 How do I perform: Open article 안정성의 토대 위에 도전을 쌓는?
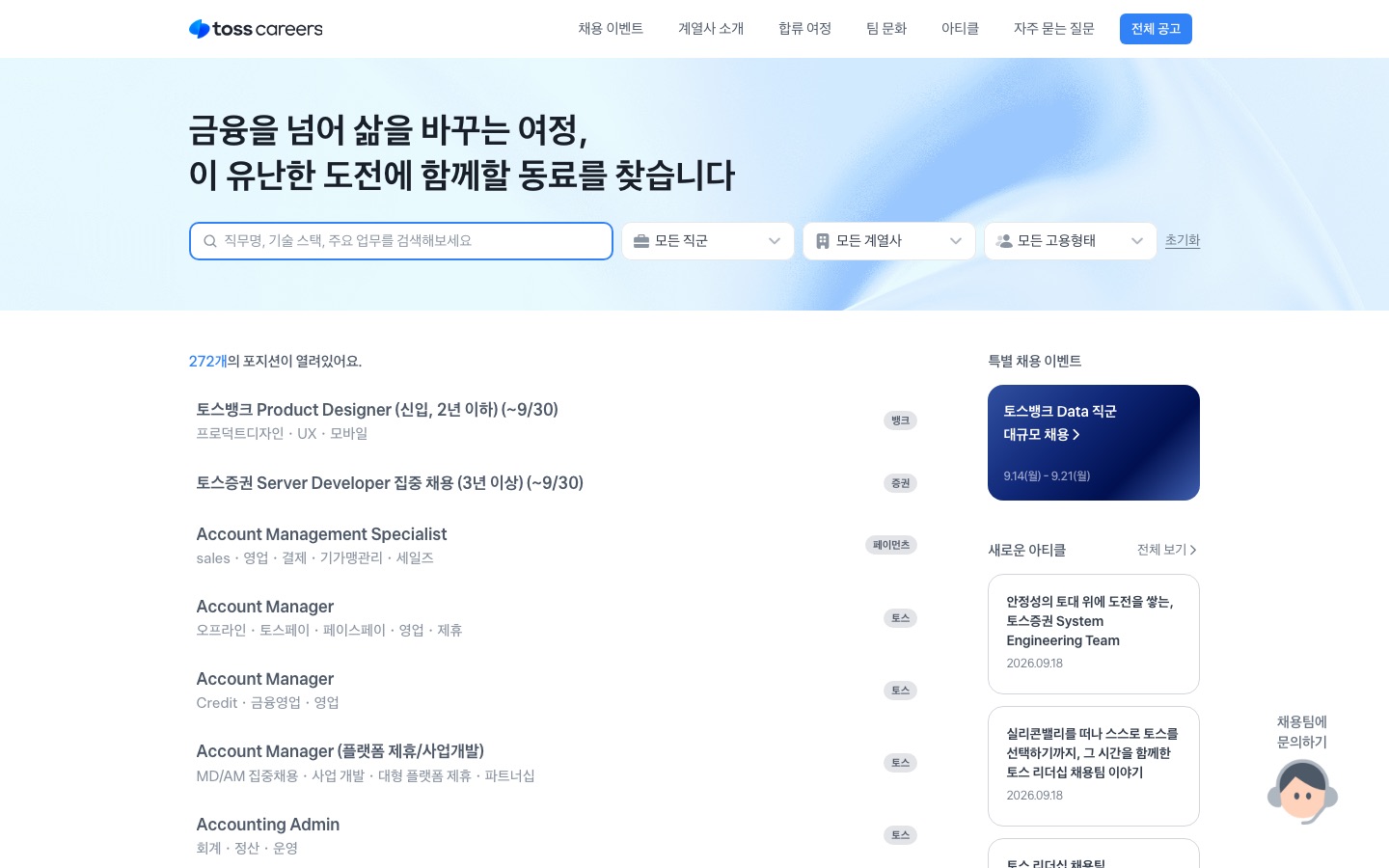pyautogui.click(x=1094, y=634)
